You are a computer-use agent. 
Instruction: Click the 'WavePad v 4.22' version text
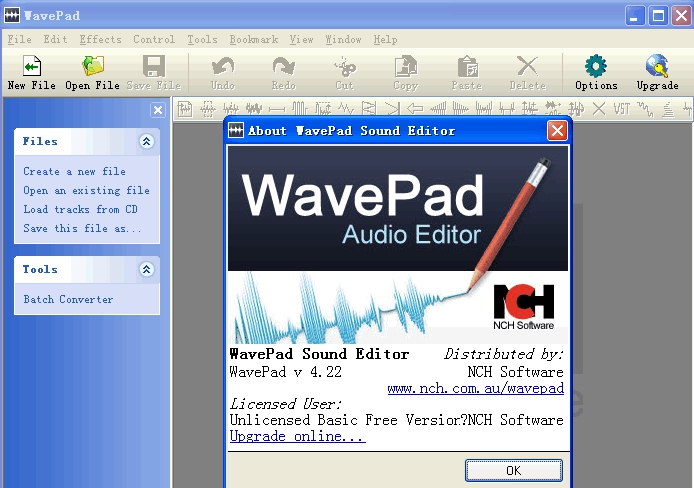[285, 372]
